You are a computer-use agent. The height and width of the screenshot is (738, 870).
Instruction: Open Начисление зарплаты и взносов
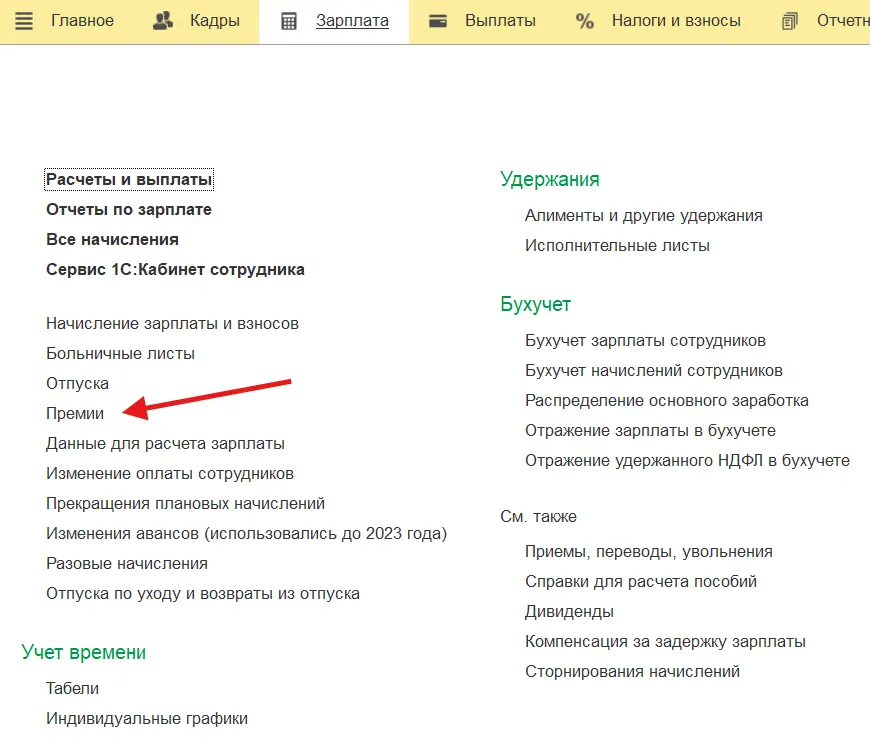pyautogui.click(x=172, y=323)
